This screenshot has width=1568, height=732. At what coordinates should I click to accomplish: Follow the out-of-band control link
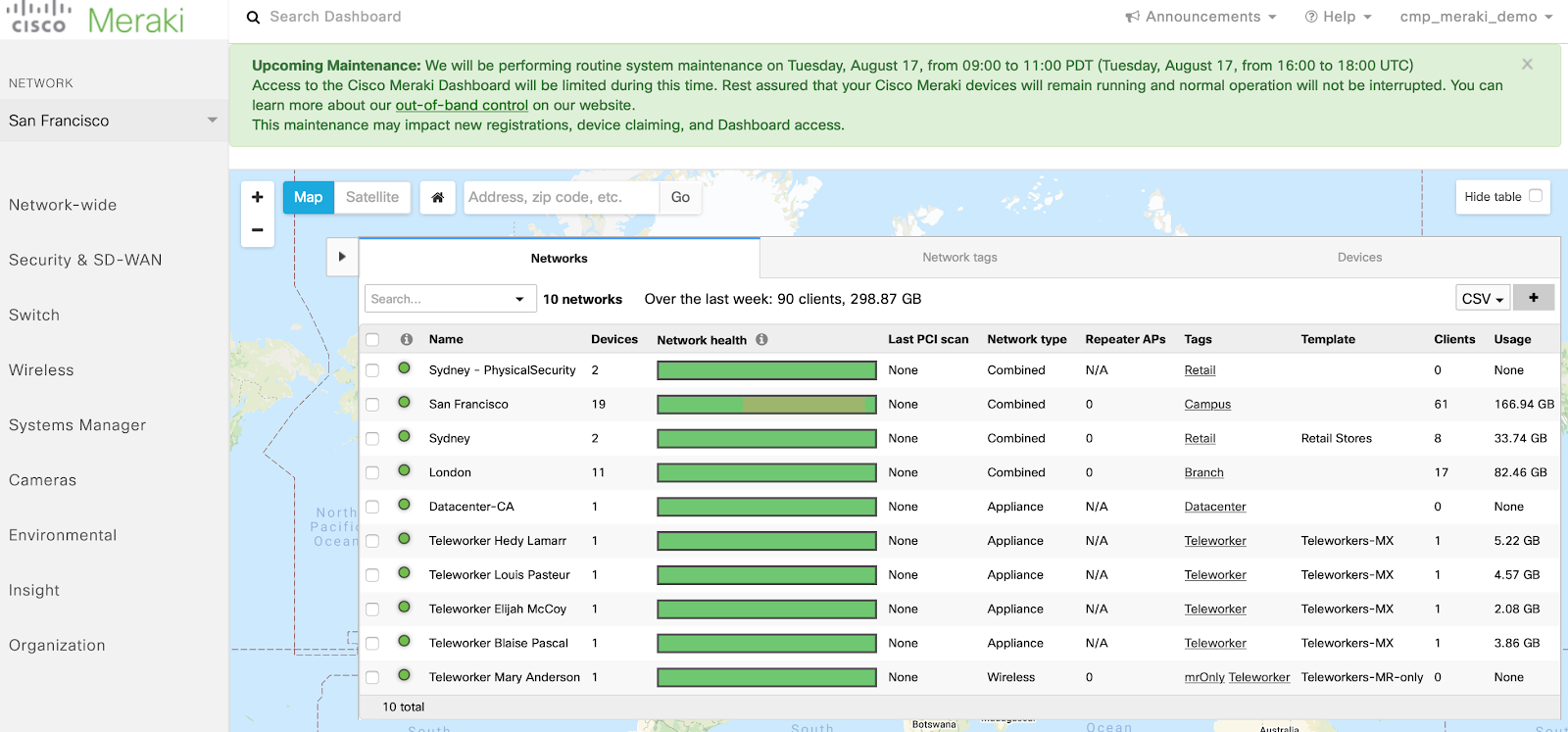point(462,105)
